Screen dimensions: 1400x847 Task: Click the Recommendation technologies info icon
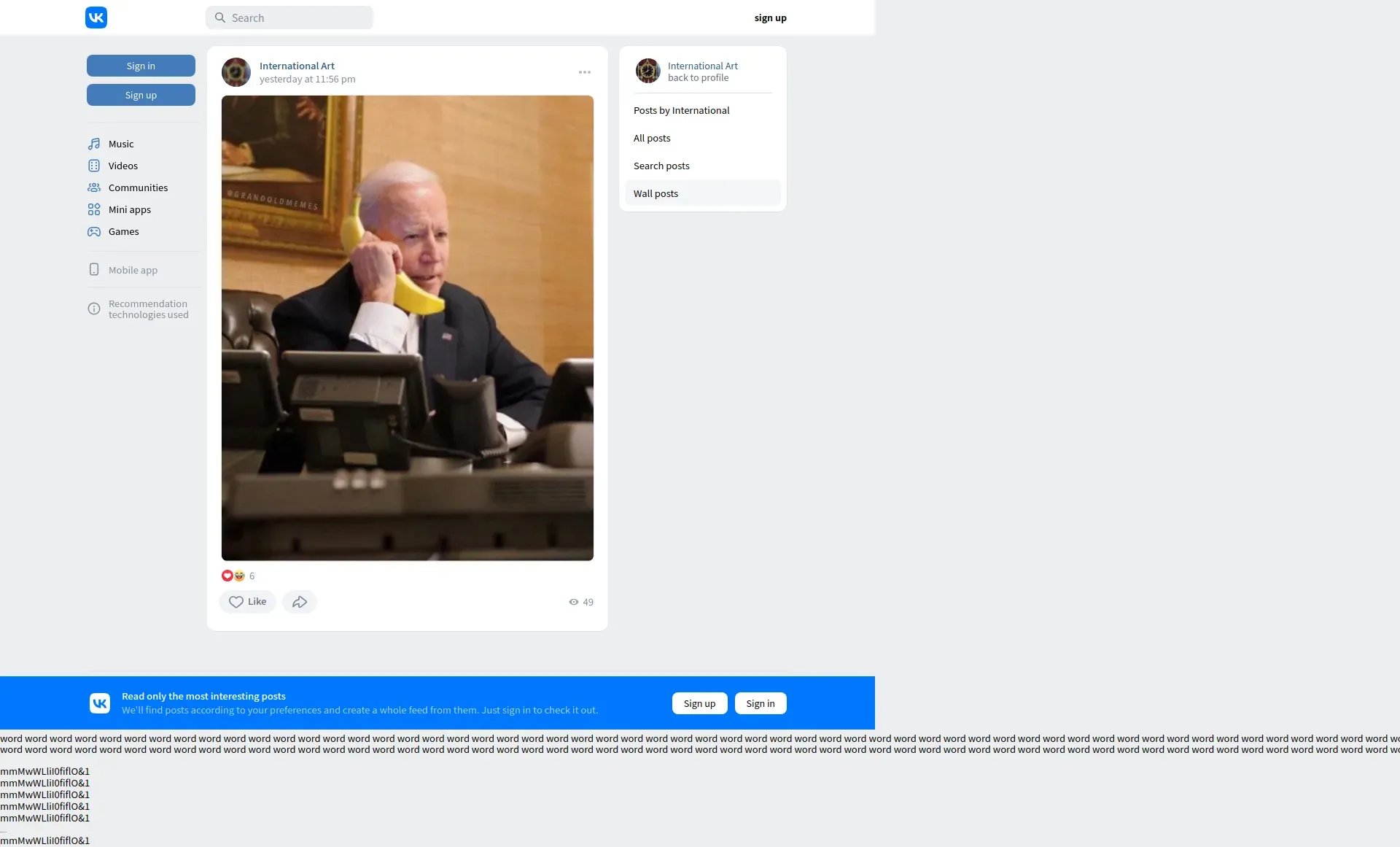(94, 309)
